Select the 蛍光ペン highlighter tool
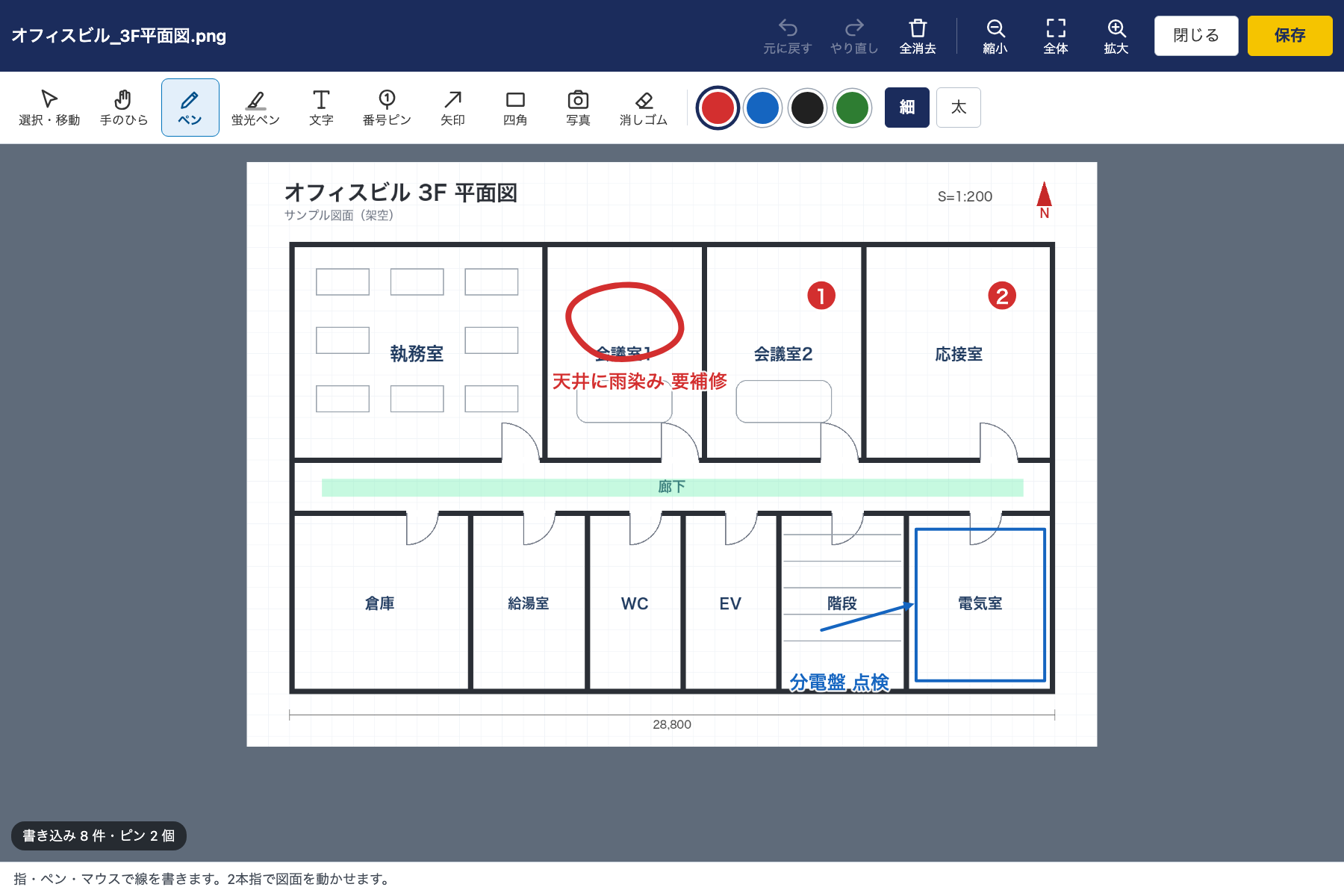Screen dimensions: 1344x896 [255, 108]
